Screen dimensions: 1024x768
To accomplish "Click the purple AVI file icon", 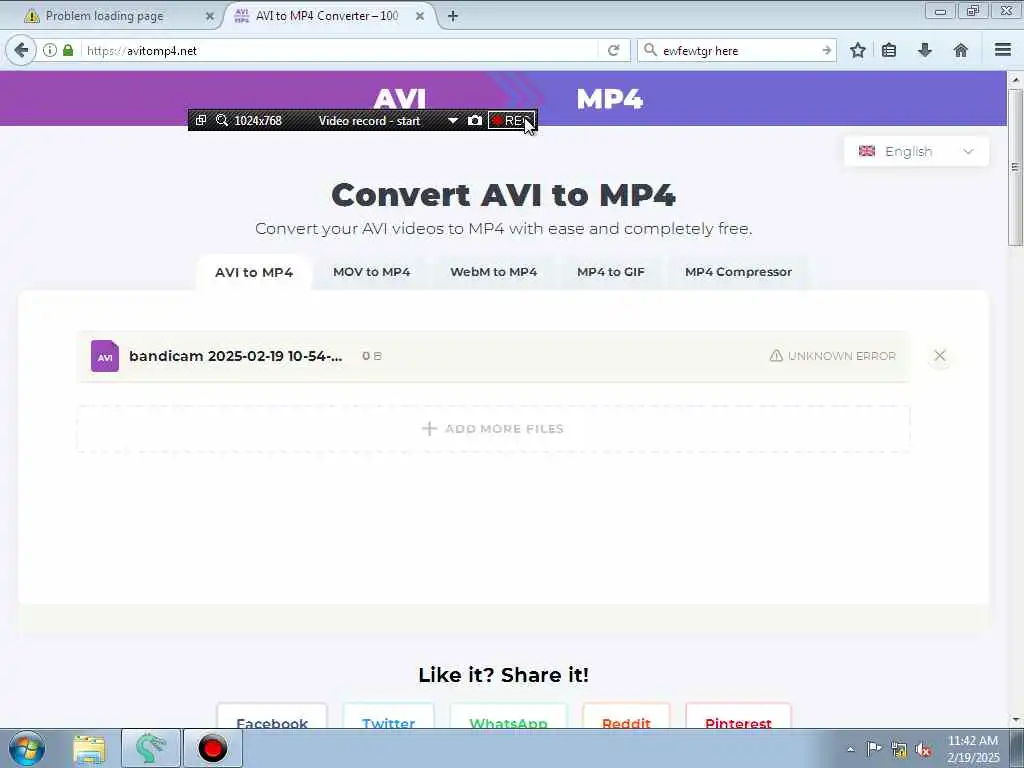I will pyautogui.click(x=104, y=356).
